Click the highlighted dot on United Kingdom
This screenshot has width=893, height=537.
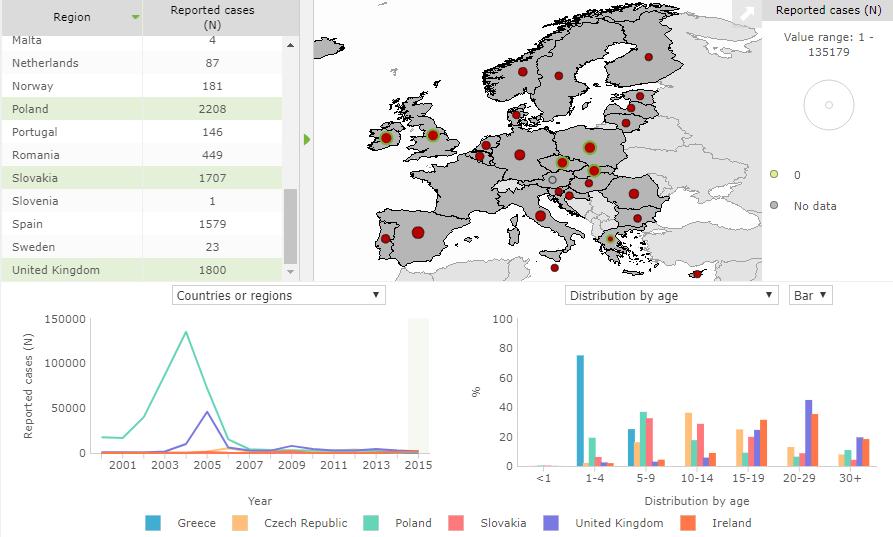coord(433,136)
